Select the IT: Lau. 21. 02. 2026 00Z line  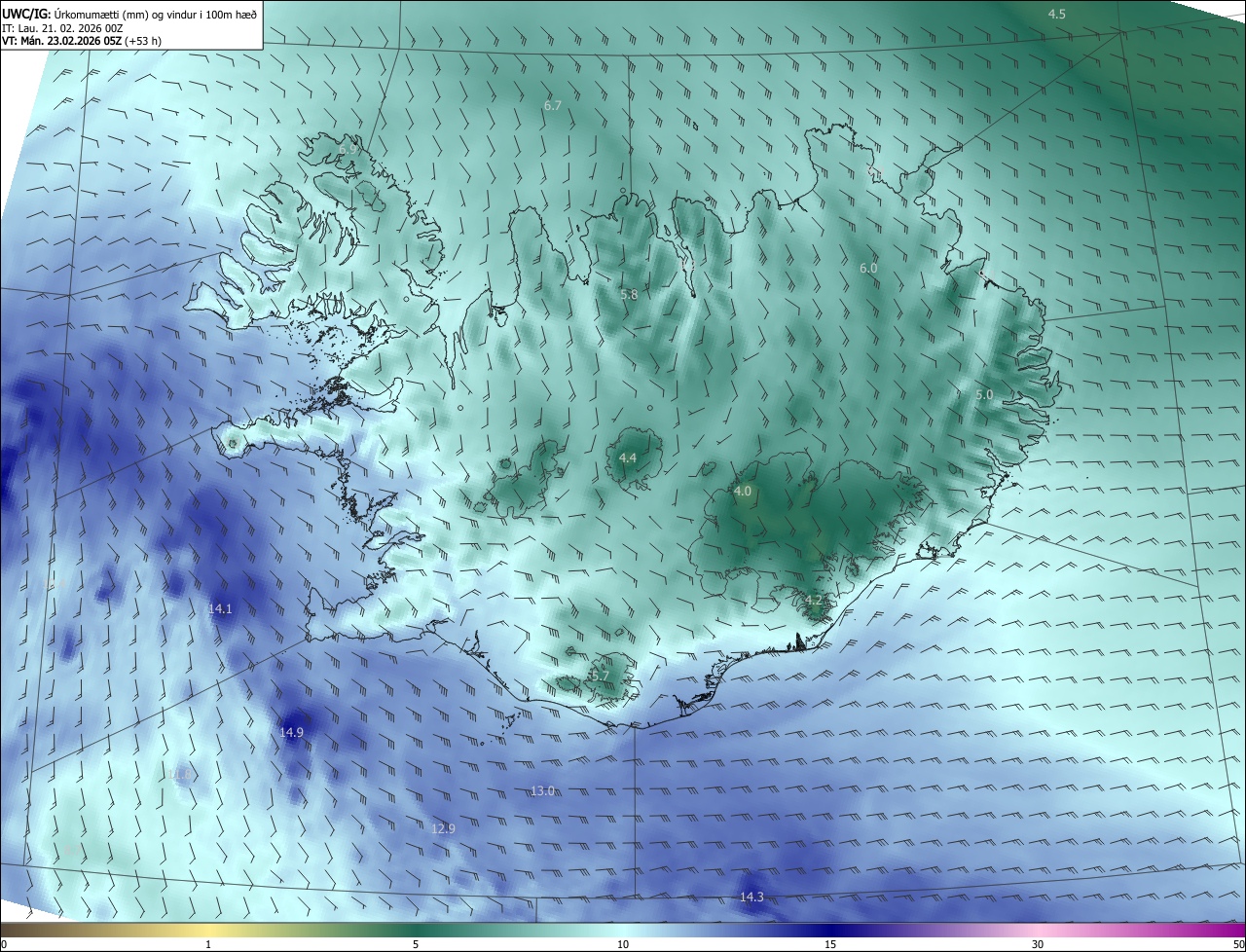(61, 28)
